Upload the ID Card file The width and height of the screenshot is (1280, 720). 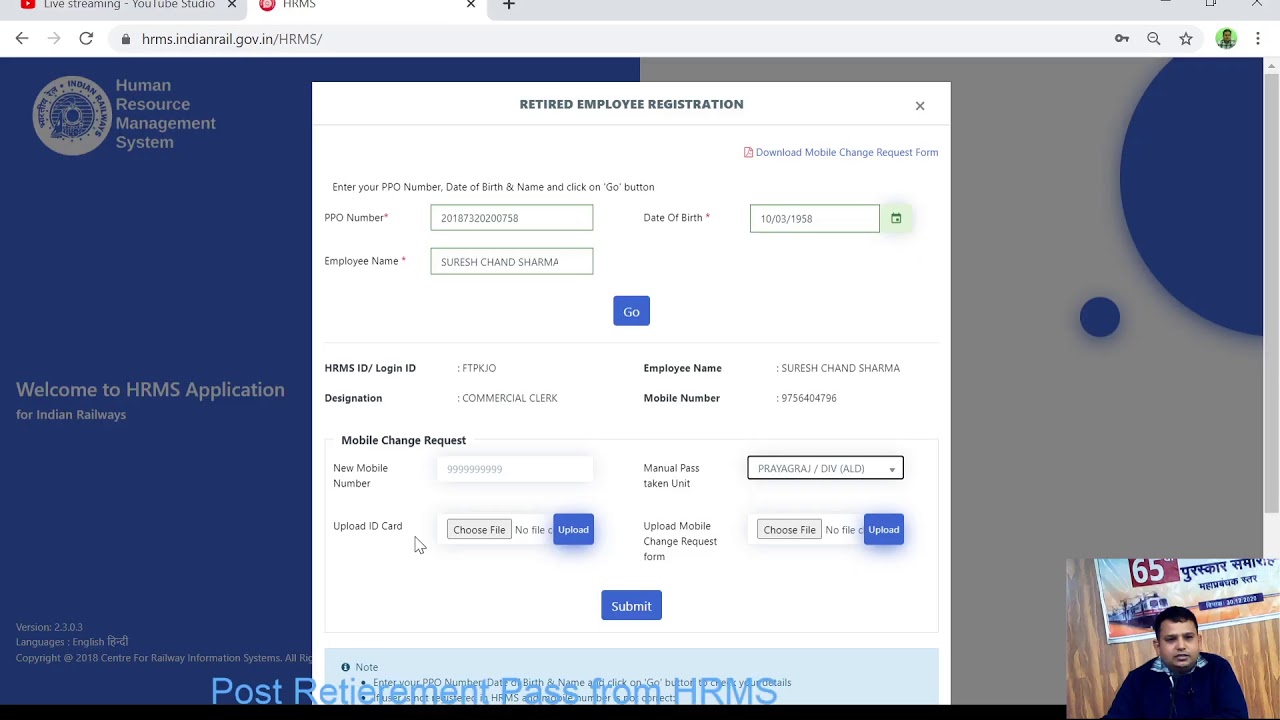pyautogui.click(x=573, y=530)
